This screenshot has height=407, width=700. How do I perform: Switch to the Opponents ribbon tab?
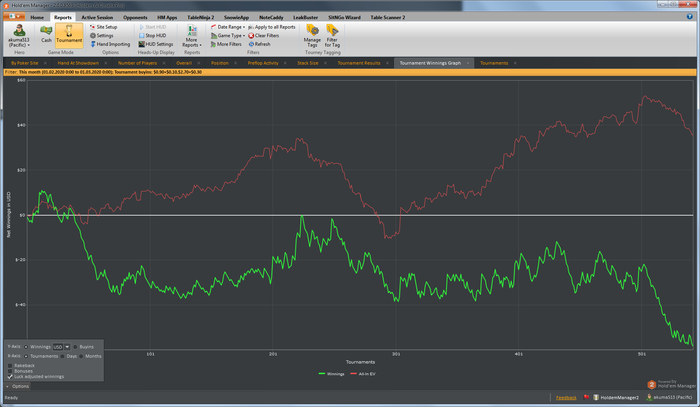[135, 17]
